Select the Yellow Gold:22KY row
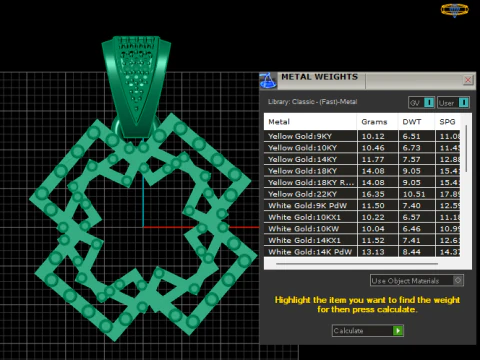Screen dimensions: 480x360 (362, 194)
